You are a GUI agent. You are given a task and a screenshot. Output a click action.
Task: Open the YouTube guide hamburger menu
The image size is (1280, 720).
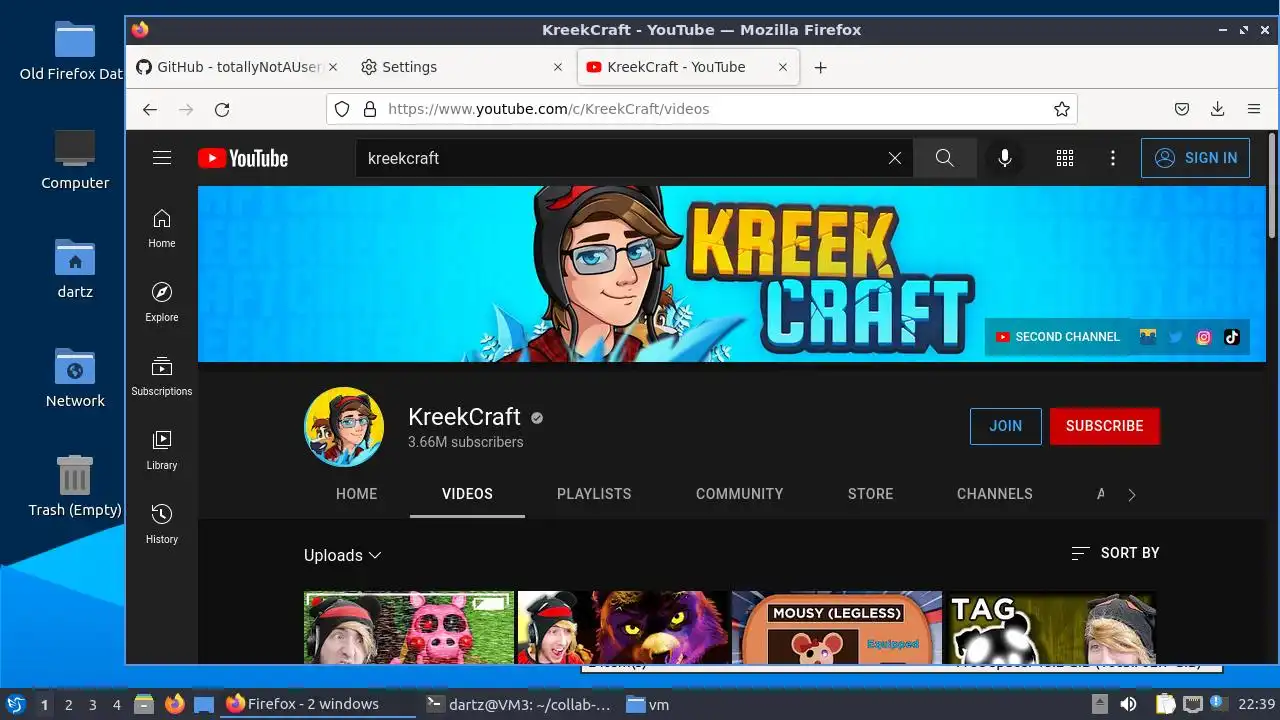pos(162,158)
